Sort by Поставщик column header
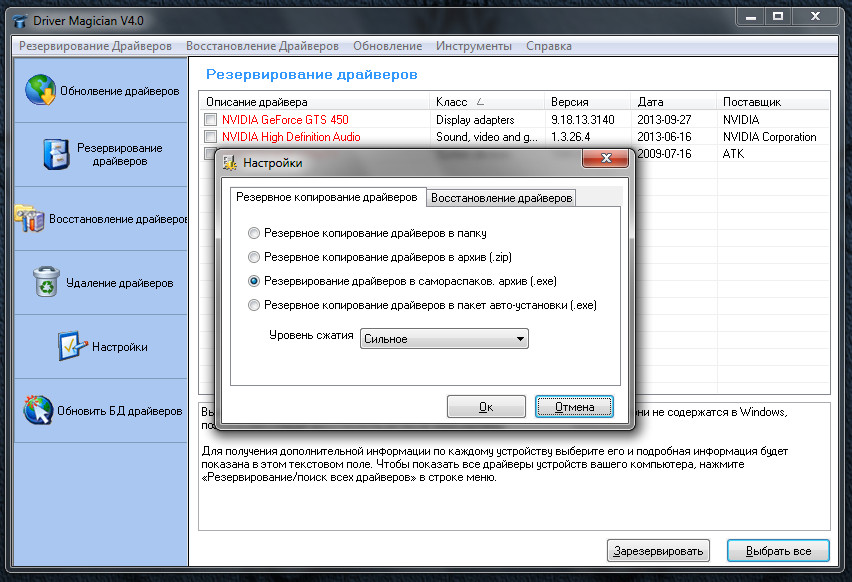852x582 pixels. [773, 102]
